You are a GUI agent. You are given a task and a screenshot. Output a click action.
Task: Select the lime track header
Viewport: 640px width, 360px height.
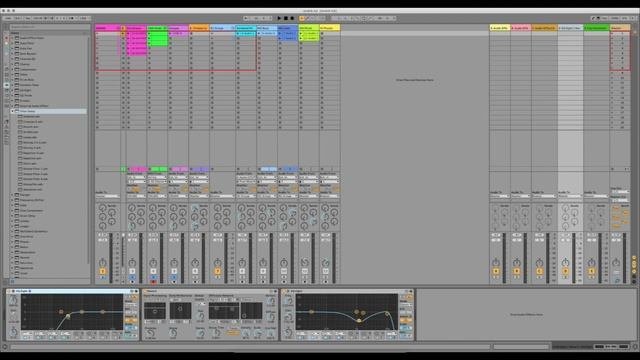coord(309,28)
